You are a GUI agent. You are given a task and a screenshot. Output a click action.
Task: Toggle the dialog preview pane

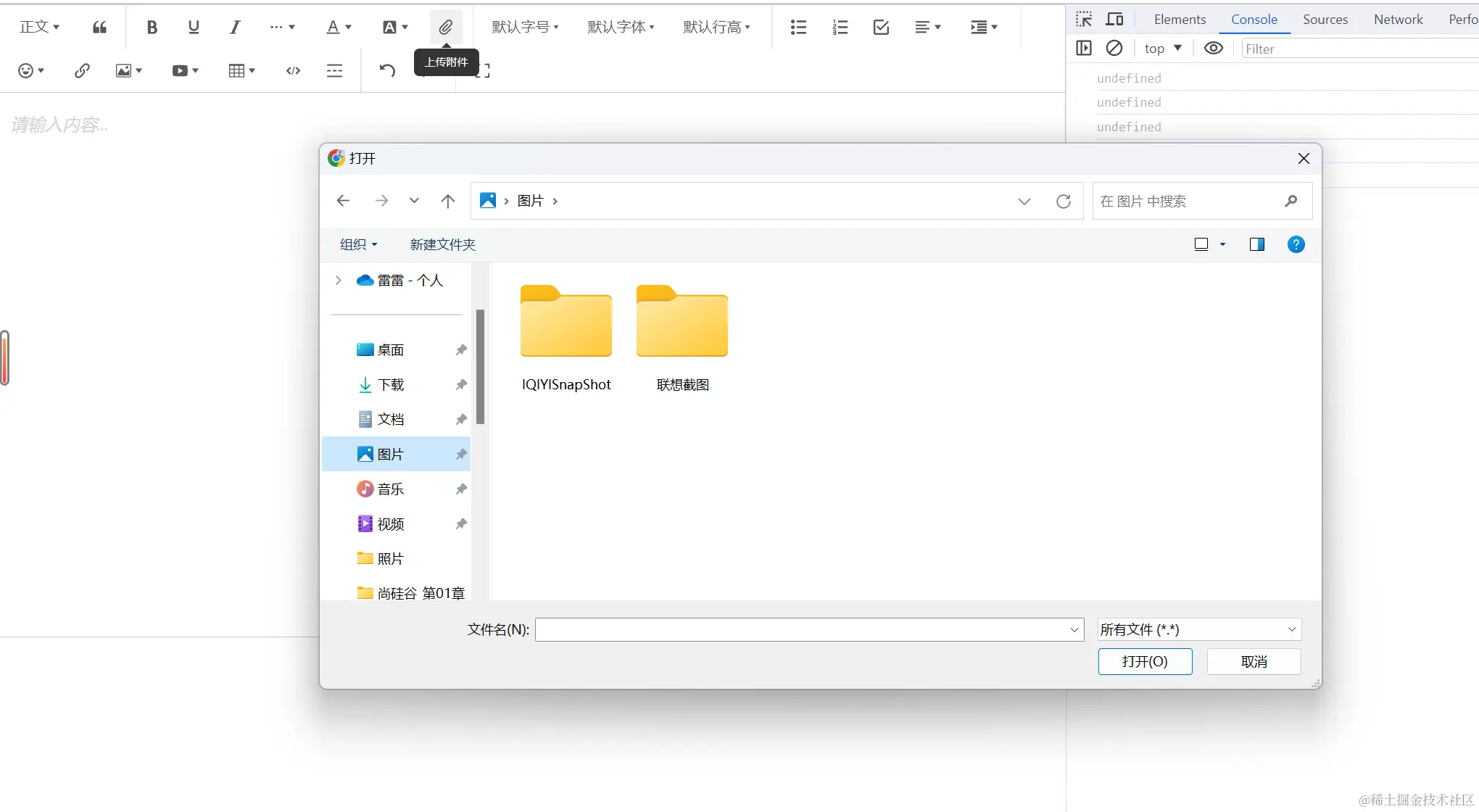pyautogui.click(x=1256, y=244)
